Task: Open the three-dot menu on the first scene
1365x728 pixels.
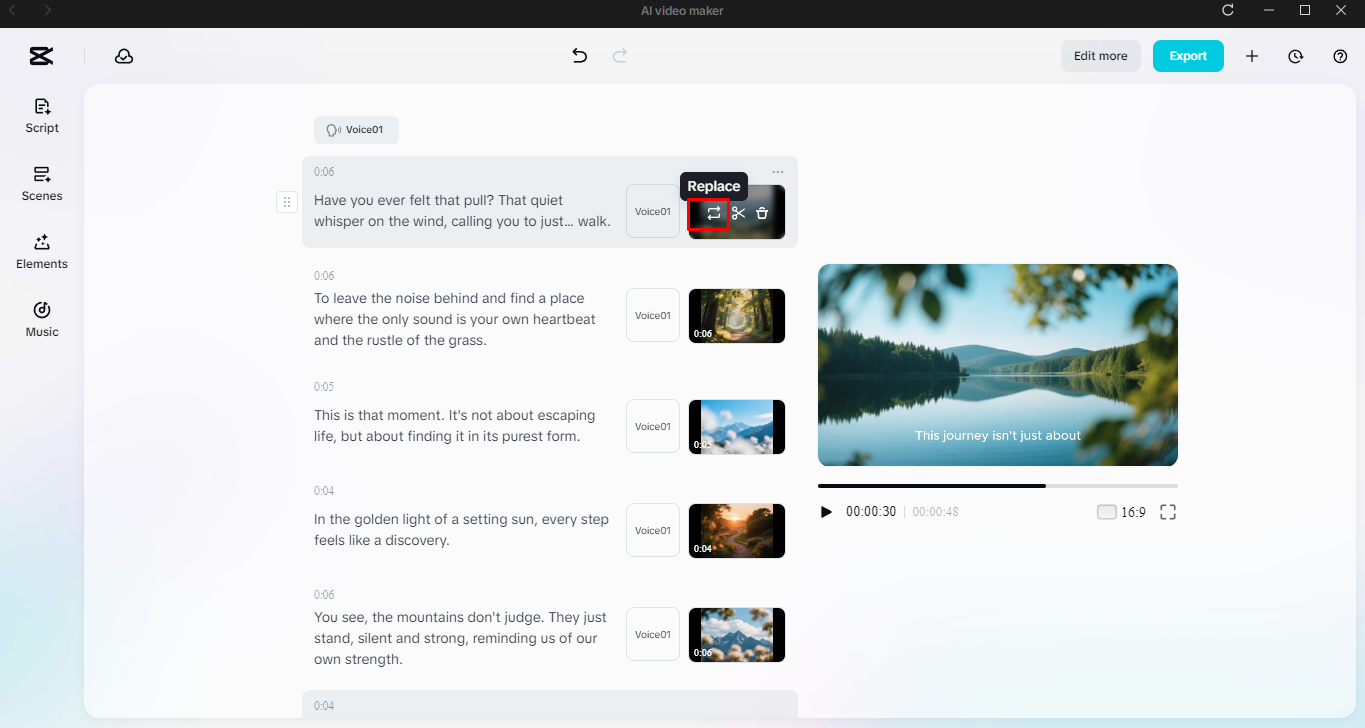Action: 777,171
